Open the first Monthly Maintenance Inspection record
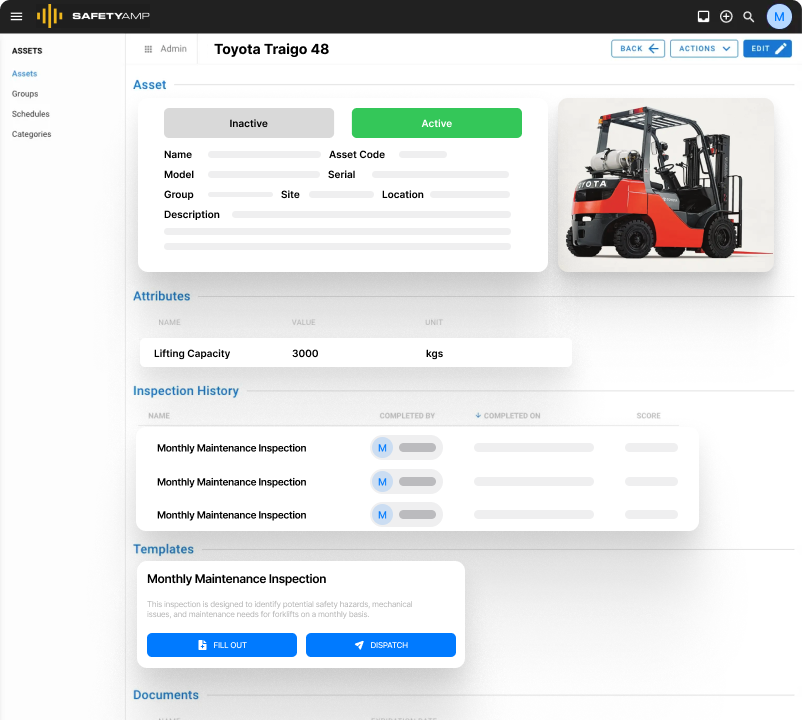Image resolution: width=802 pixels, height=720 pixels. coord(231,448)
